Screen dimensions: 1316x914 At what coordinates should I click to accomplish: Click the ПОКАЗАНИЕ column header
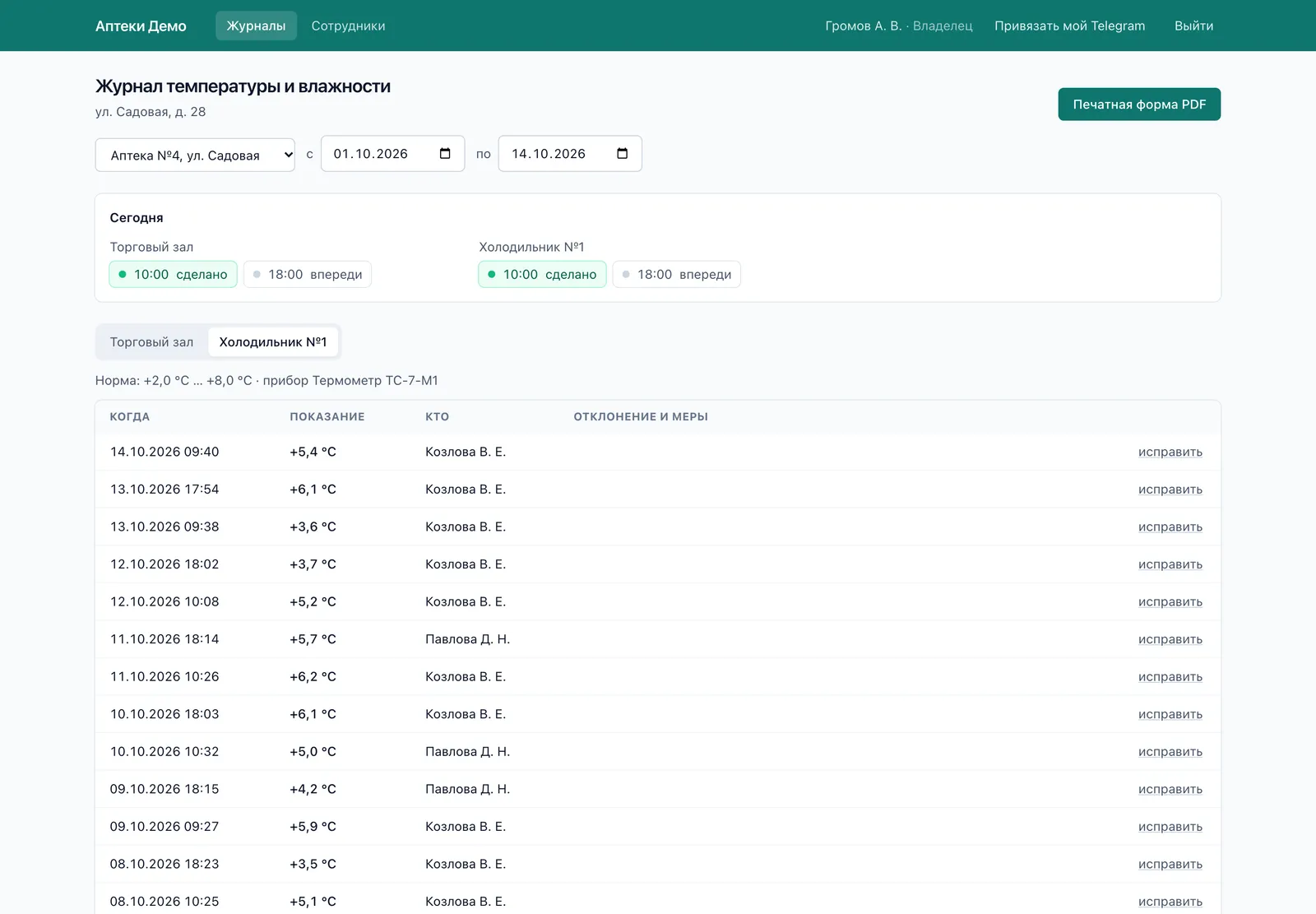(x=327, y=416)
